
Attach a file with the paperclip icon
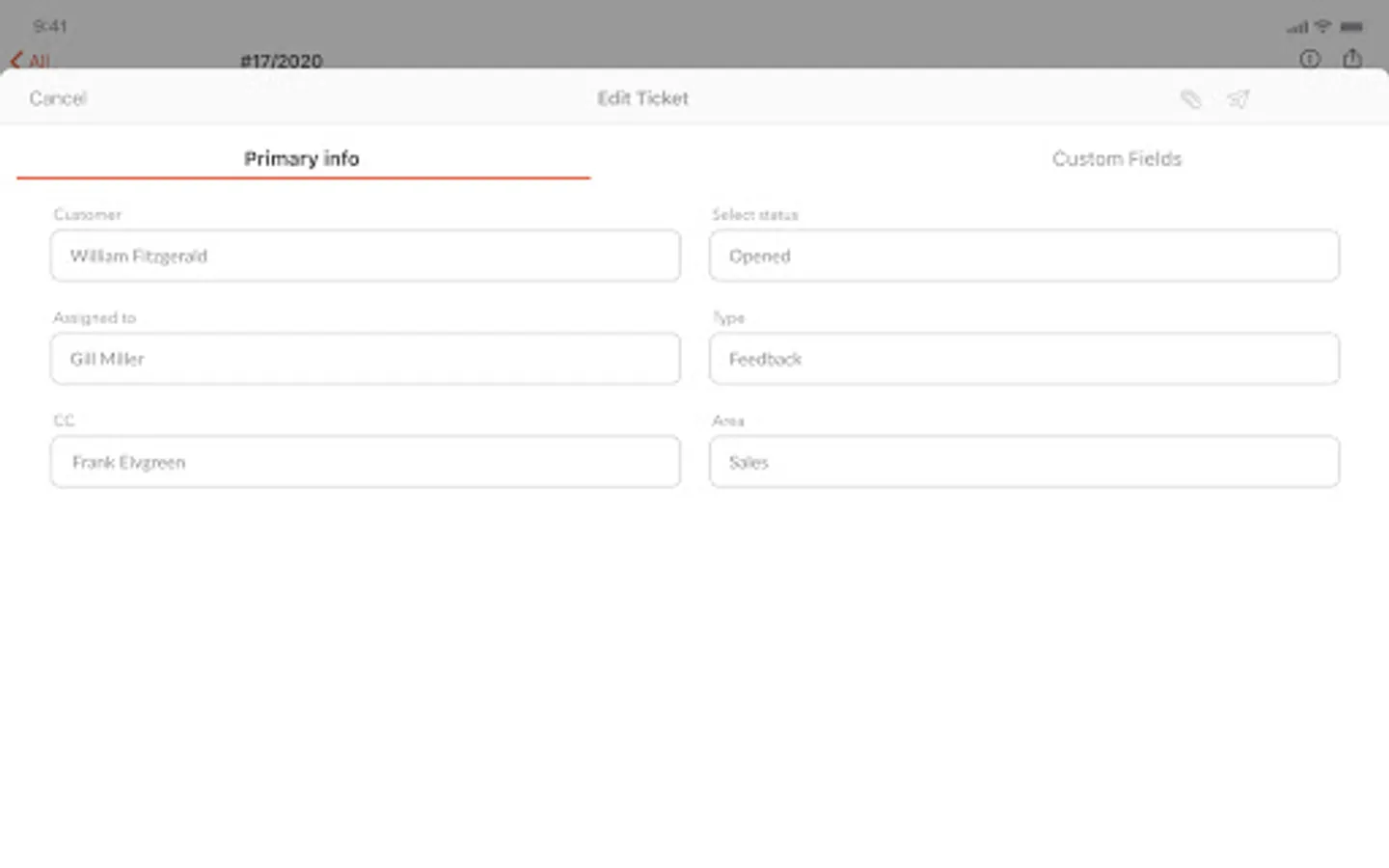pos(1191,98)
